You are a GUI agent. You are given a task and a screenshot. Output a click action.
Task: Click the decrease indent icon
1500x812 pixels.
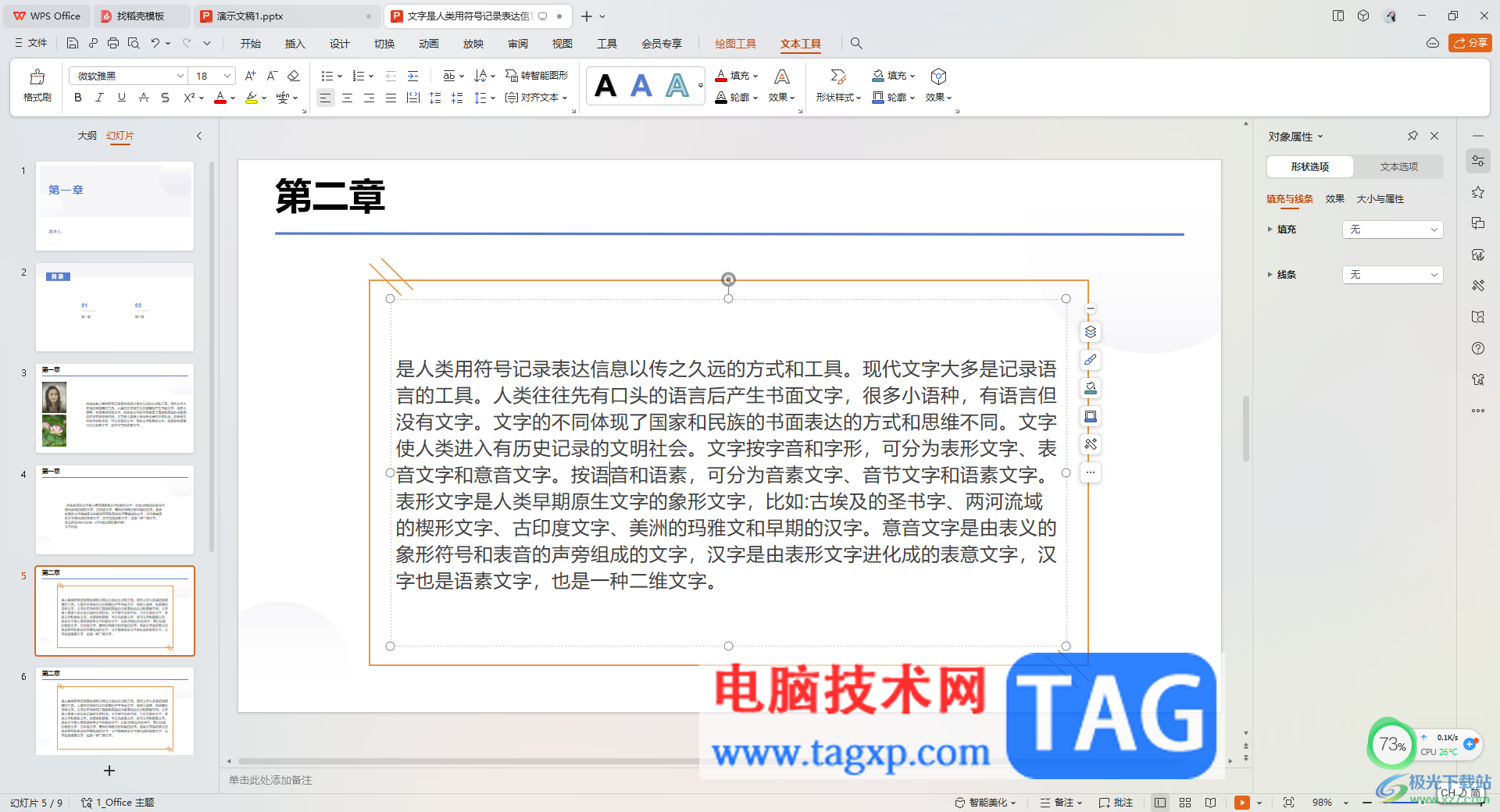point(391,76)
